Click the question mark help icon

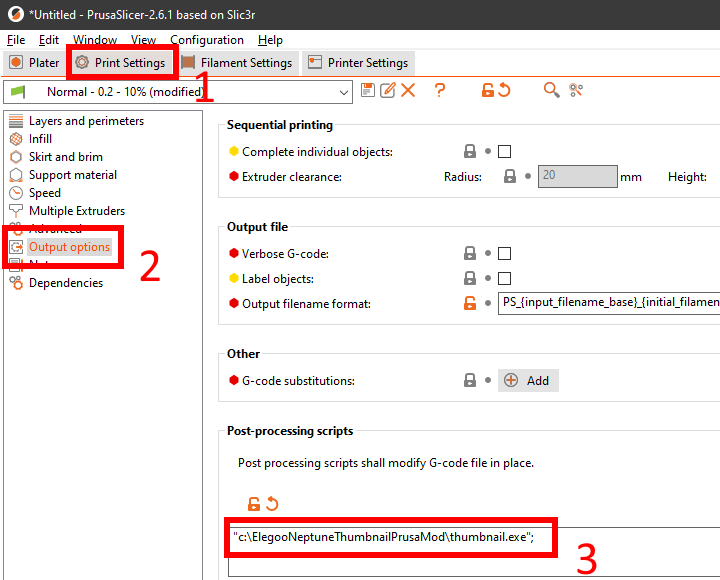coord(440,90)
